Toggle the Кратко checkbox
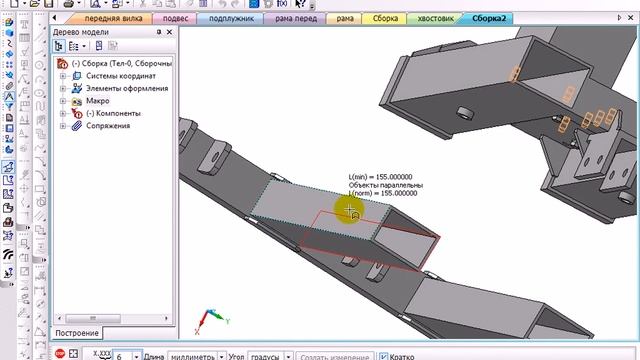 click(x=383, y=357)
